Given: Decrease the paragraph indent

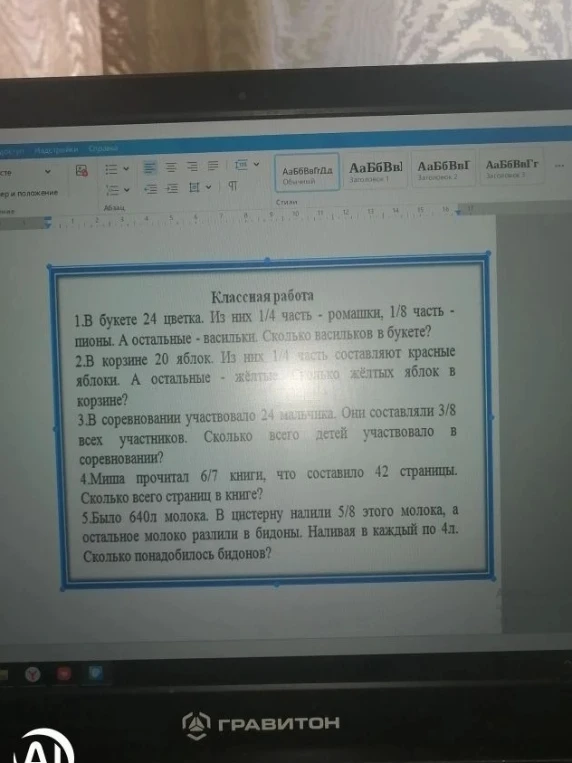Looking at the screenshot, I should coord(151,189).
